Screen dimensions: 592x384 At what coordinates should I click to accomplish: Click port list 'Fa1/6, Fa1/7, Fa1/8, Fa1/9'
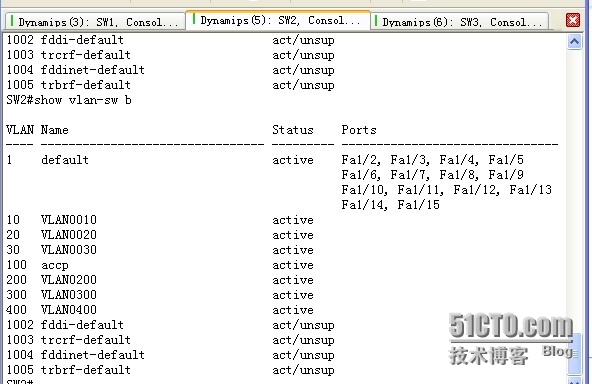pyautogui.click(x=433, y=175)
